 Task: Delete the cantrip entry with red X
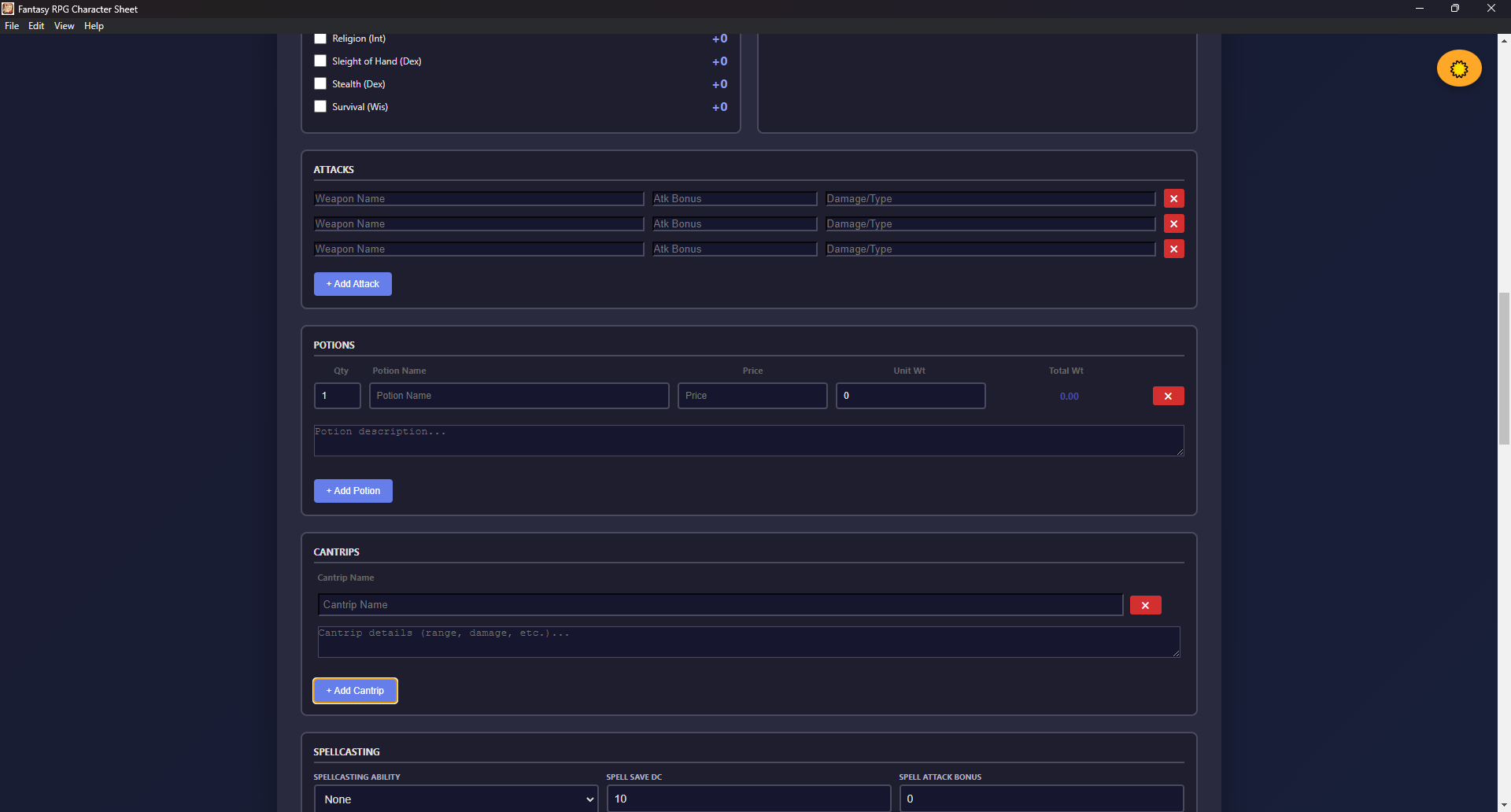tap(1145, 605)
